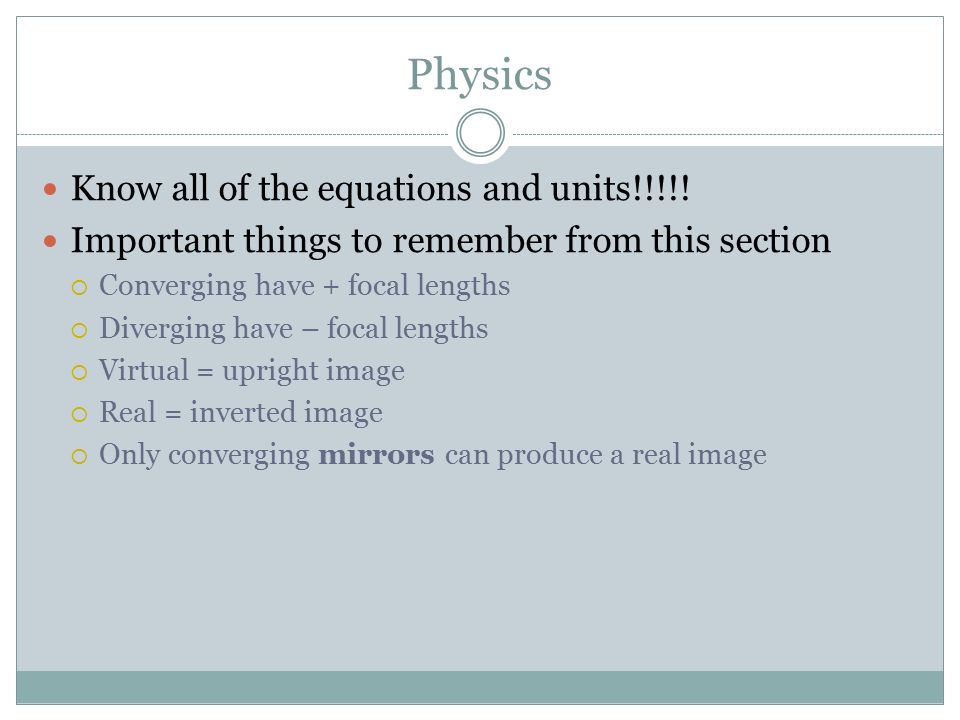Click the Physics slide title

click(479, 75)
